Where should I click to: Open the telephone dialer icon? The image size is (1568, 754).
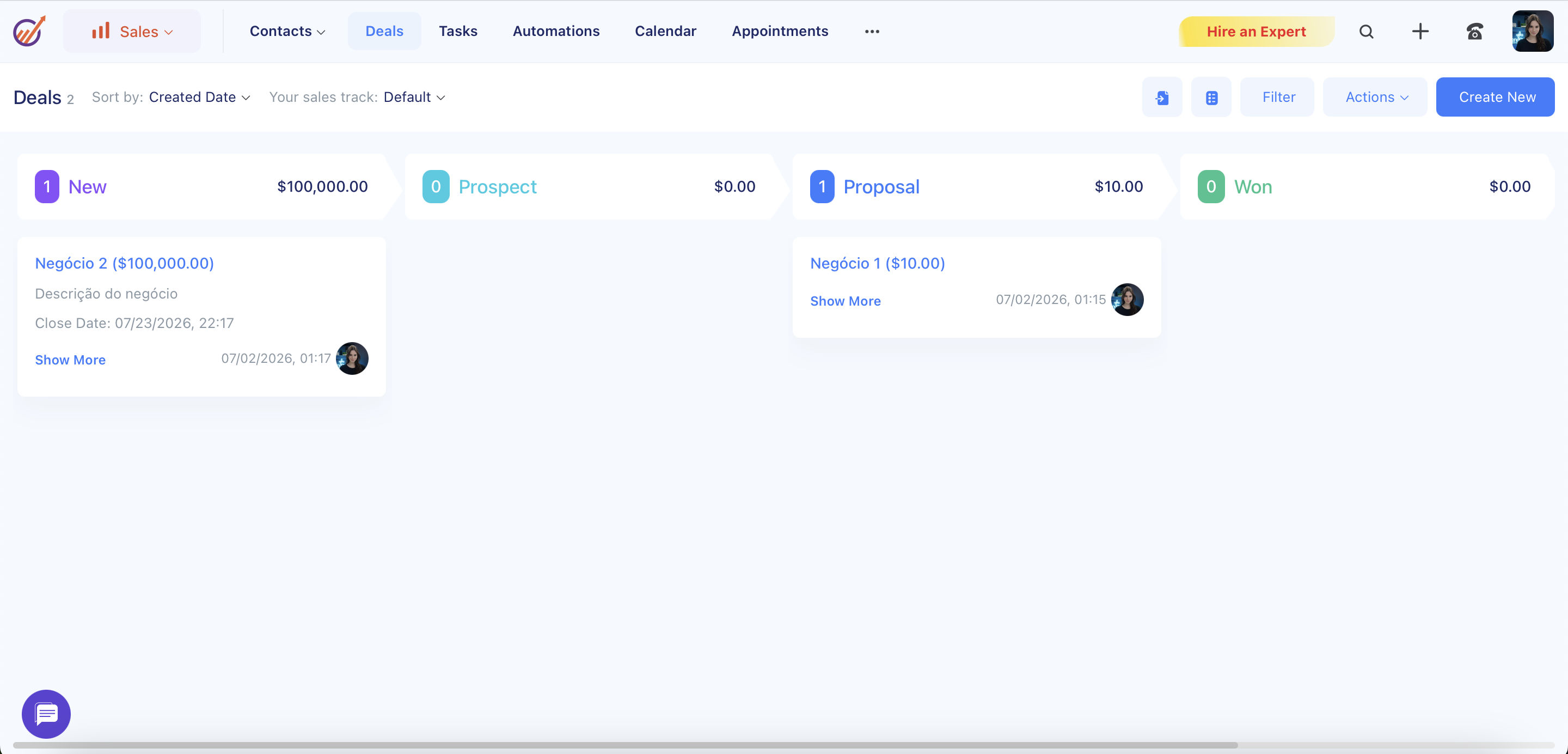point(1474,32)
